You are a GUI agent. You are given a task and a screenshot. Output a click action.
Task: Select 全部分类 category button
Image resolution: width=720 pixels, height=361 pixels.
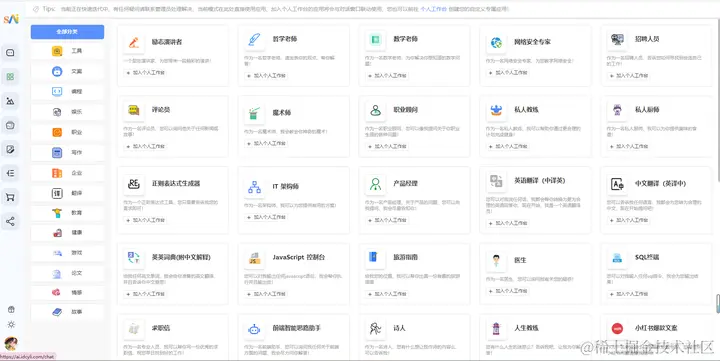[67, 32]
